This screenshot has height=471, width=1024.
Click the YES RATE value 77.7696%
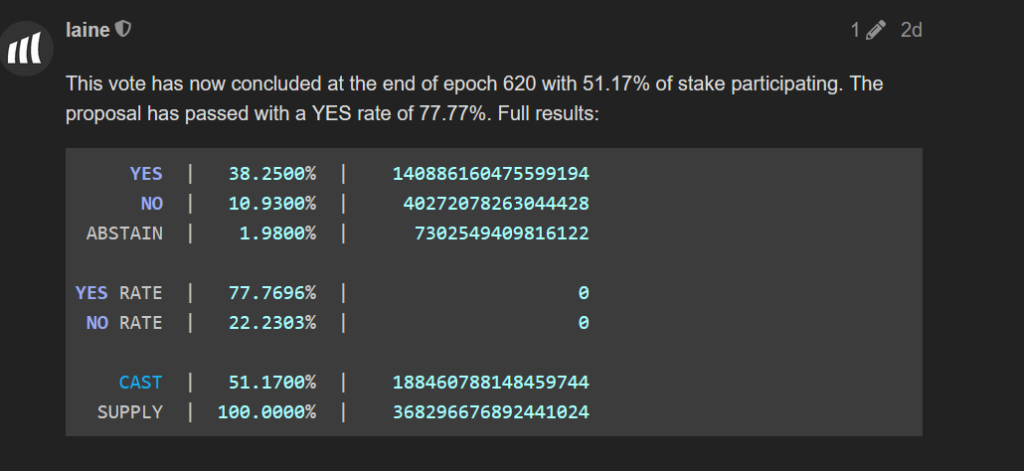point(272,293)
